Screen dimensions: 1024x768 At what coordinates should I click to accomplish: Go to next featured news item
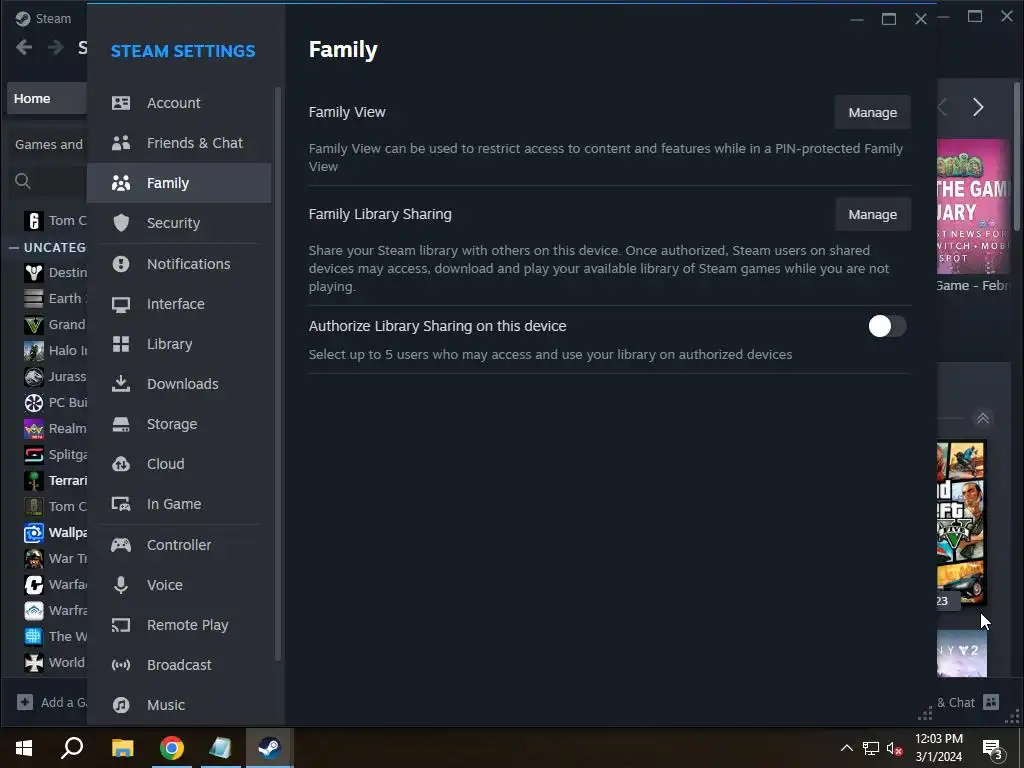[978, 107]
